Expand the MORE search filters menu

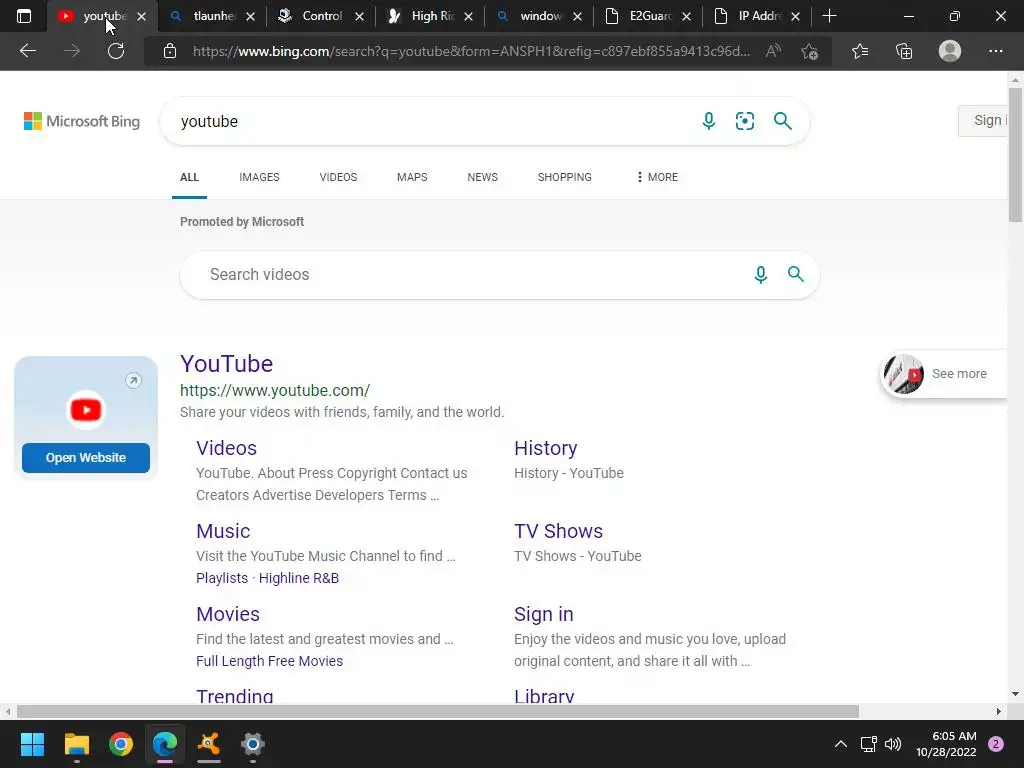[x=657, y=177]
